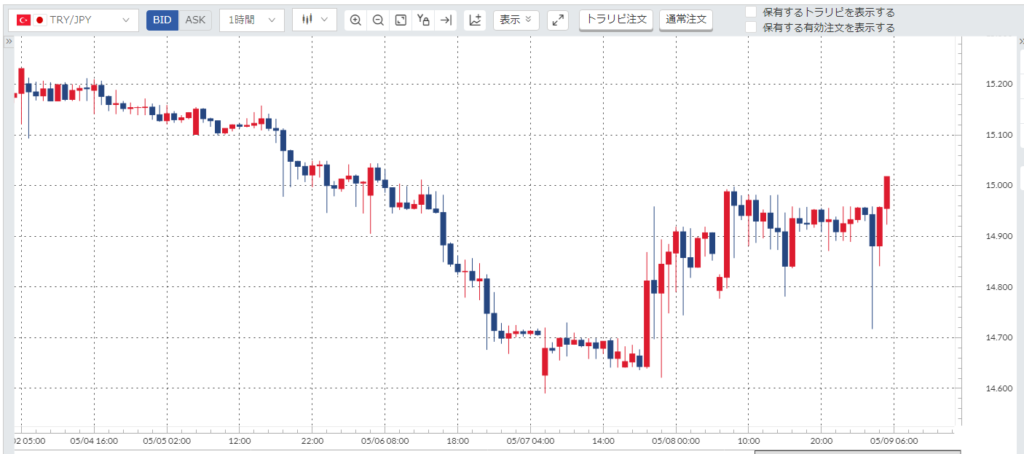
Task: Click the Turkish flag currency icon
Action: (x=23, y=20)
